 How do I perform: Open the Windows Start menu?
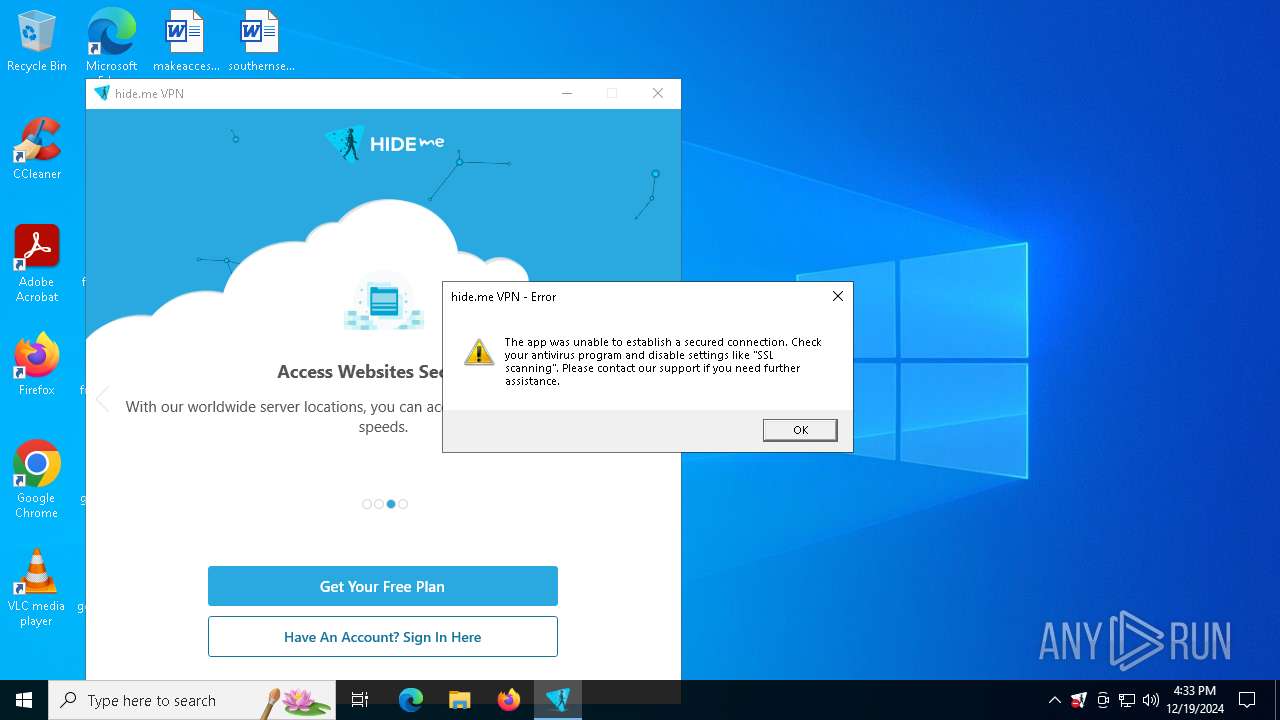(x=24, y=700)
